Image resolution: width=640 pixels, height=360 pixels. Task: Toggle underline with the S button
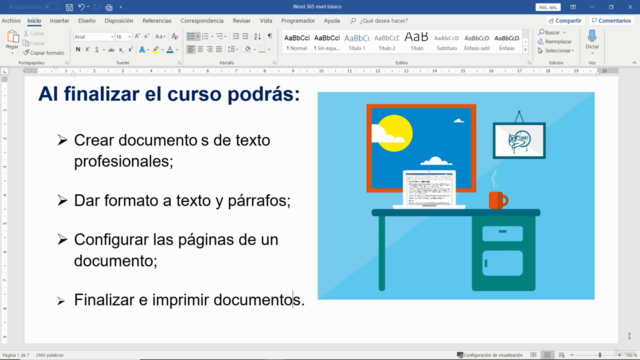(97, 50)
